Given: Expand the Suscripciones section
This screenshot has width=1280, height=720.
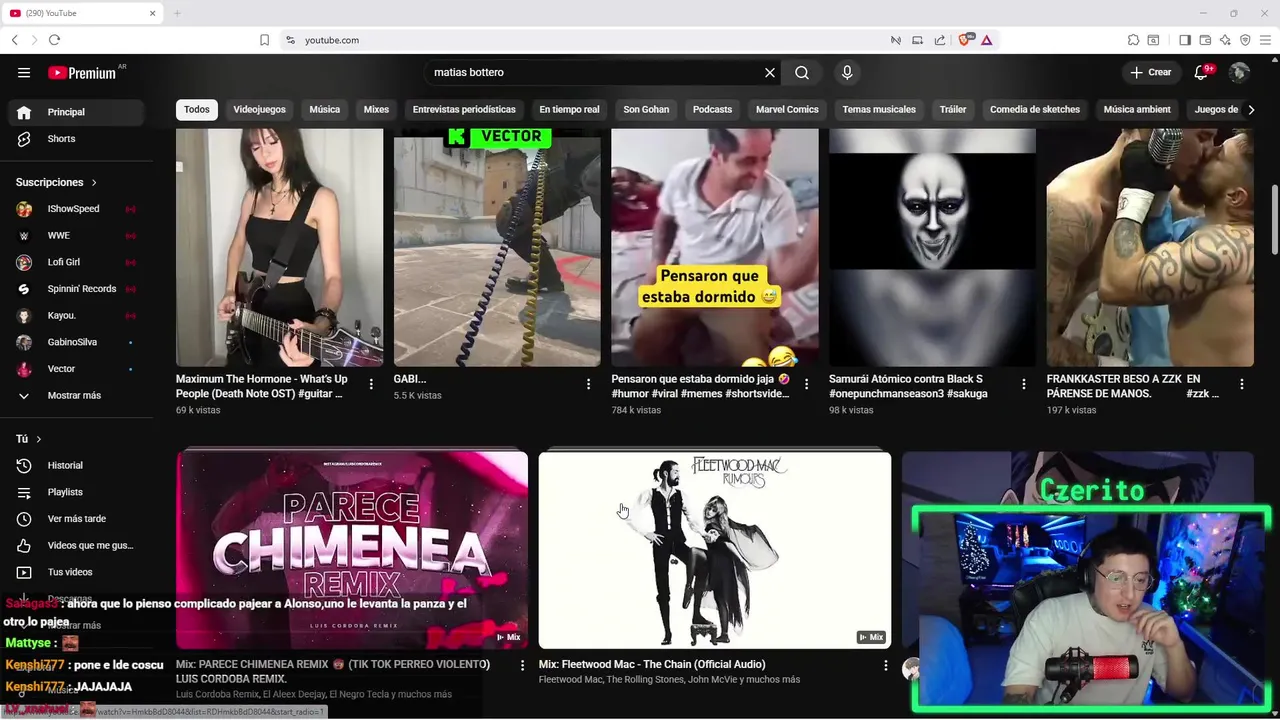Looking at the screenshot, I should pos(56,182).
